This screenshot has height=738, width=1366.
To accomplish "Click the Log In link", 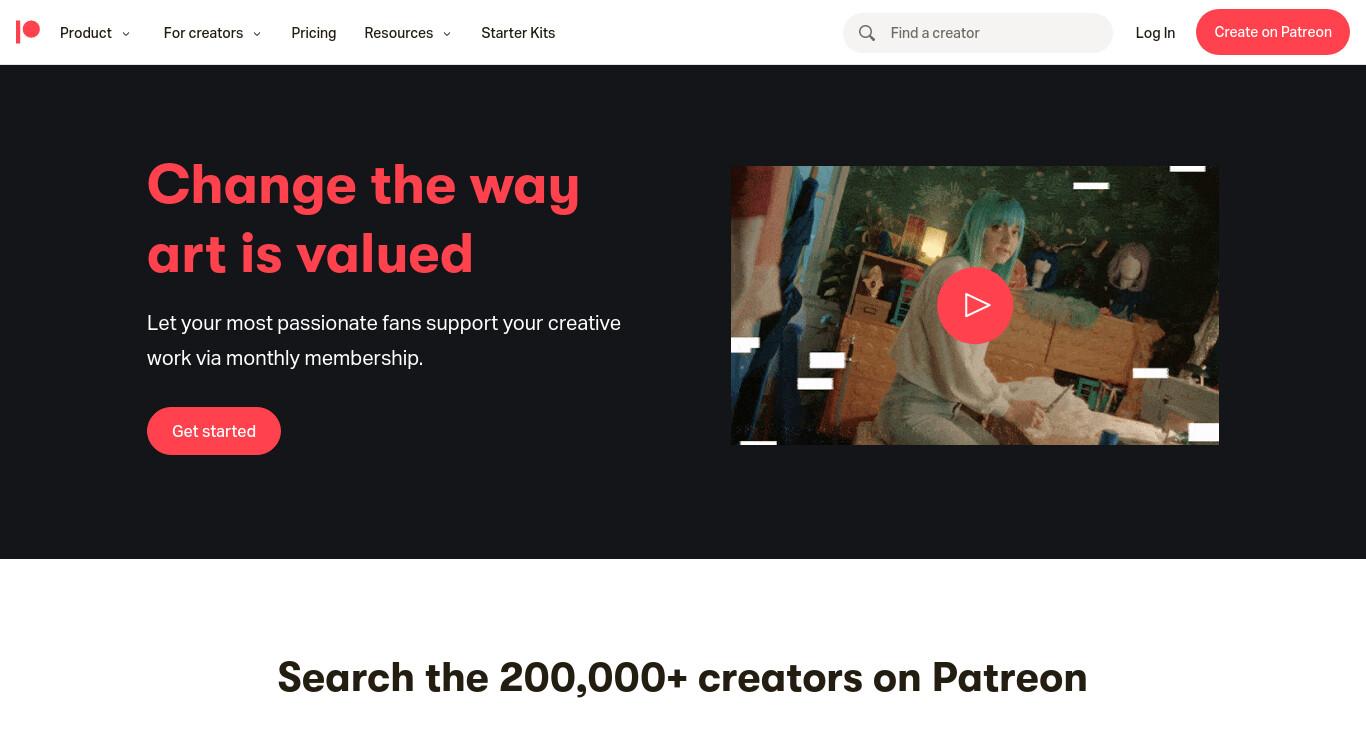I will click(1155, 33).
